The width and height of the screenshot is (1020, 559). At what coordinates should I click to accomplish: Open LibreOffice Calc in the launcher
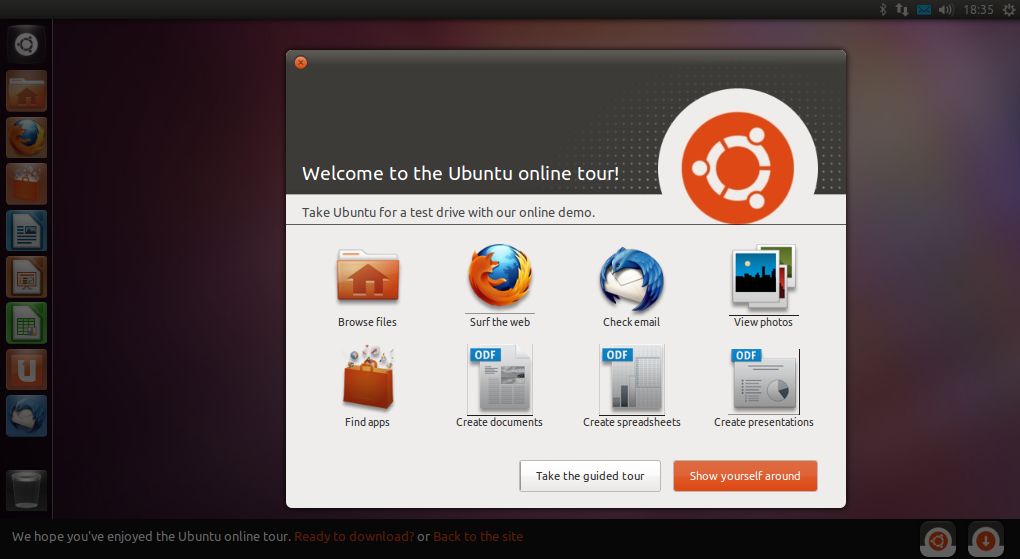tap(26, 323)
